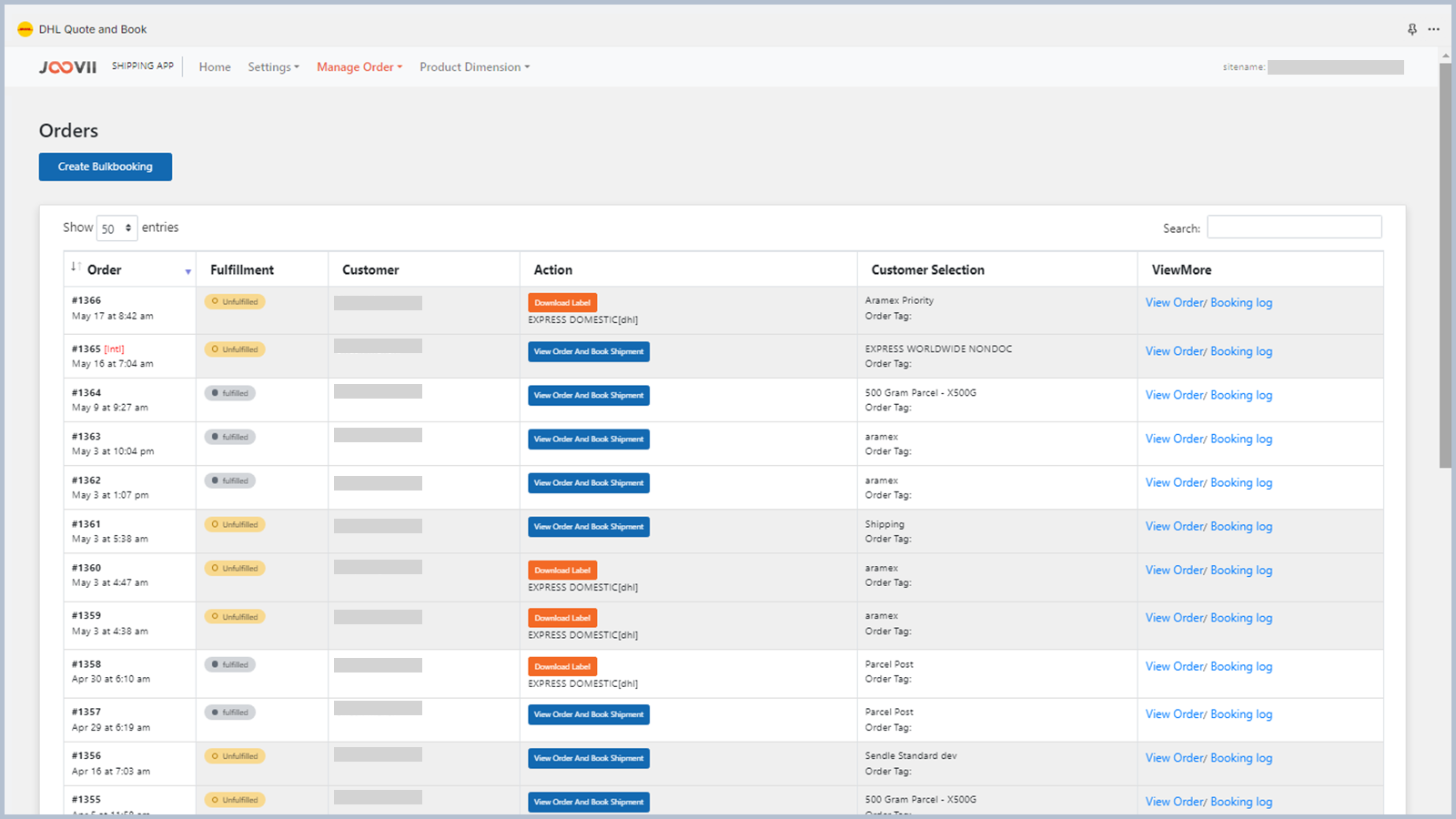Image resolution: width=1456 pixels, height=819 pixels.
Task: Focus the Search input field
Action: 1294,227
